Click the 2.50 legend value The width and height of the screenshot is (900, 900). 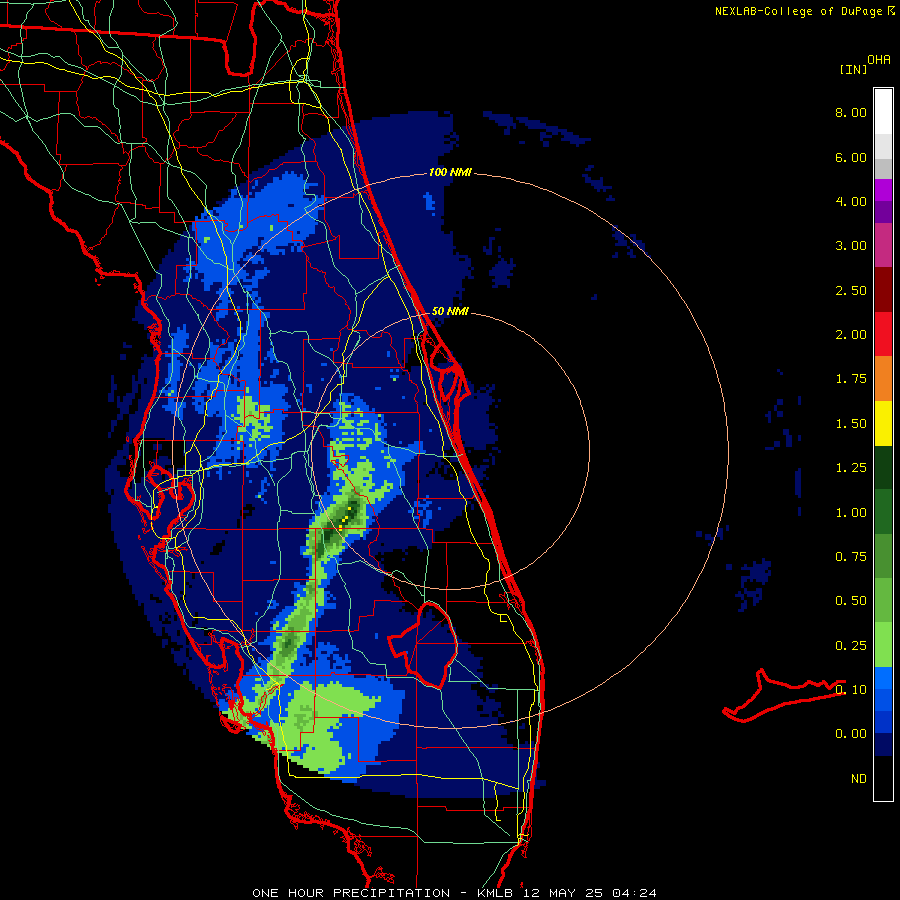(x=851, y=290)
